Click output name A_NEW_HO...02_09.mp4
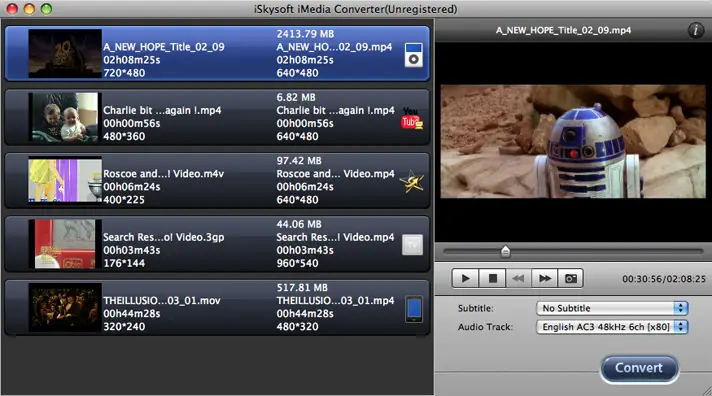 (x=334, y=47)
